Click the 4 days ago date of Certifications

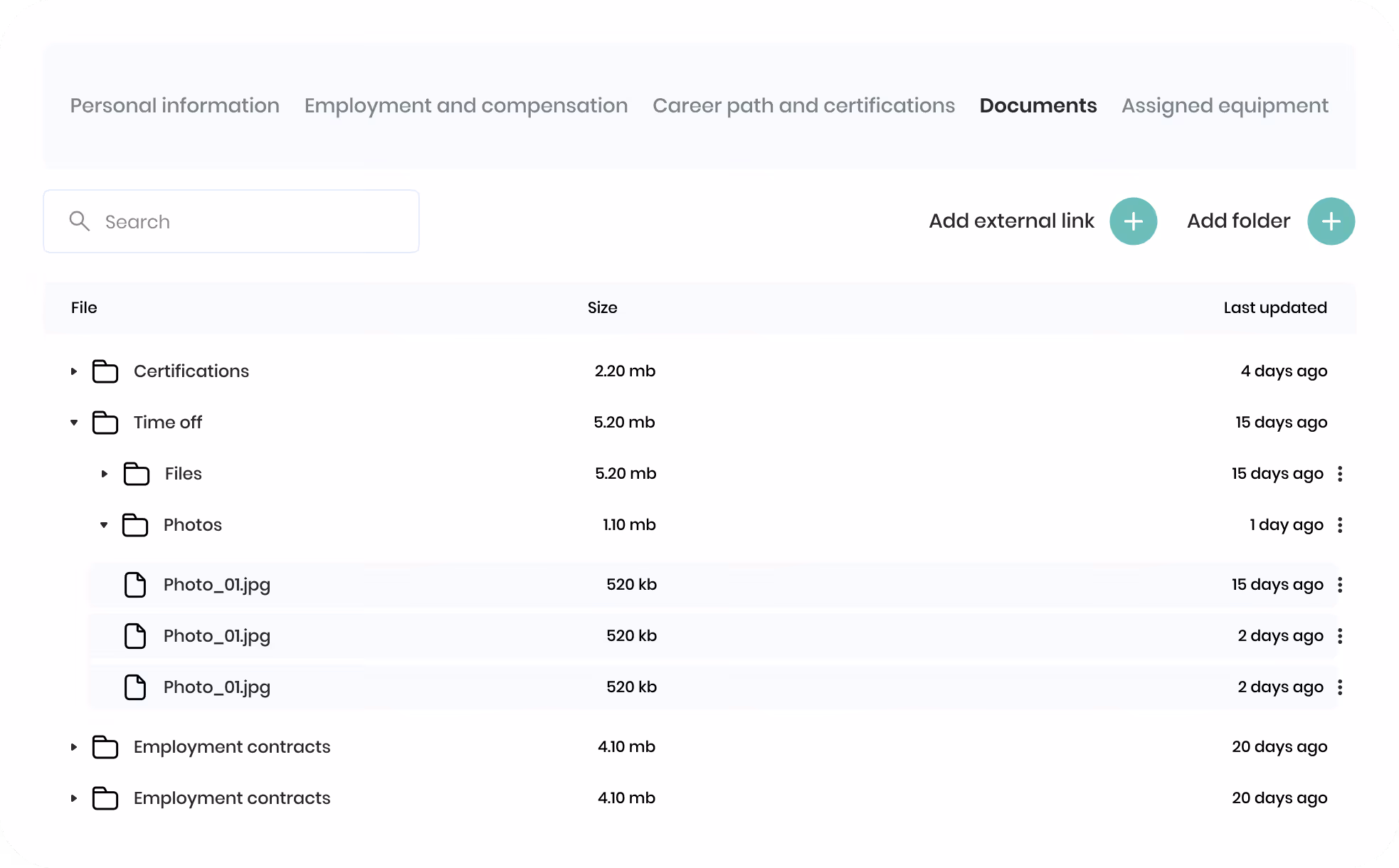click(x=1284, y=371)
